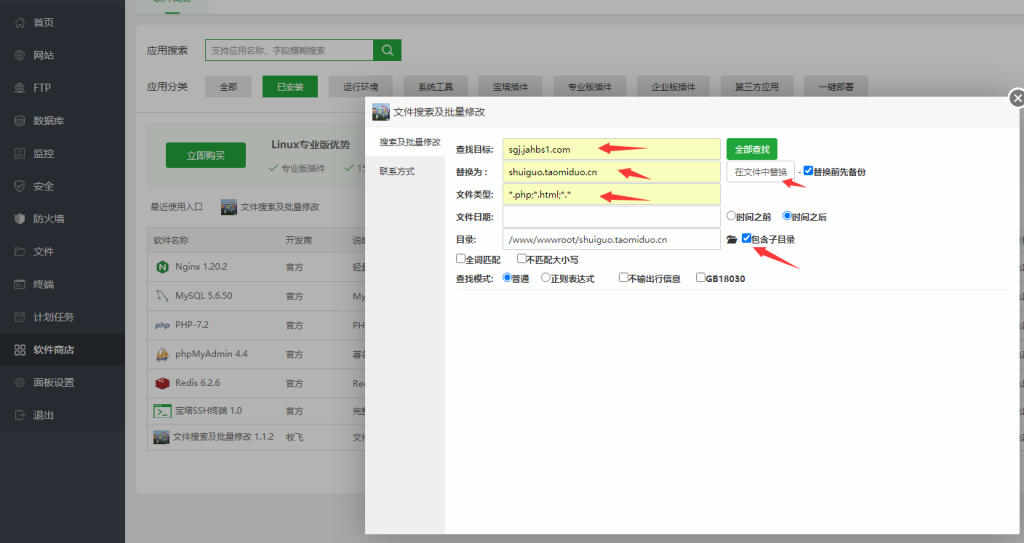Viewport: 1024px width, 543px height.
Task: Click the 宝塔SSH终端 terminal icon
Action: [161, 411]
